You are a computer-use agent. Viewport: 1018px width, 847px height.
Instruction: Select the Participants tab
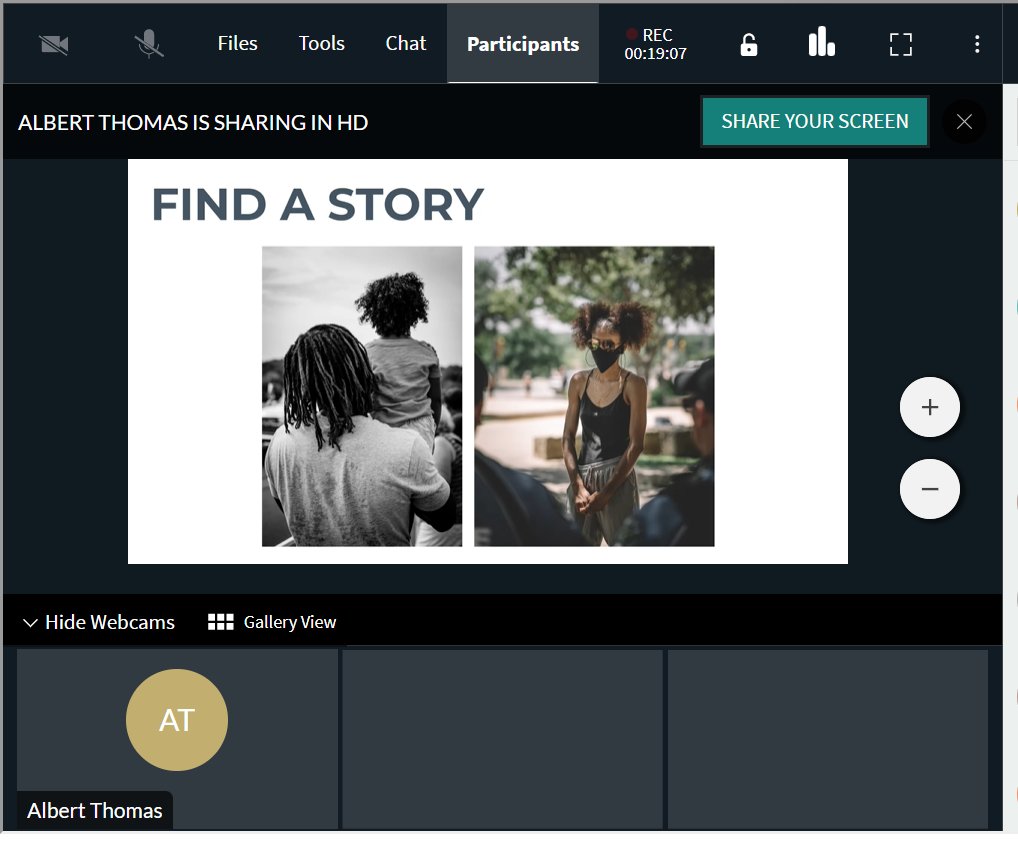[523, 43]
